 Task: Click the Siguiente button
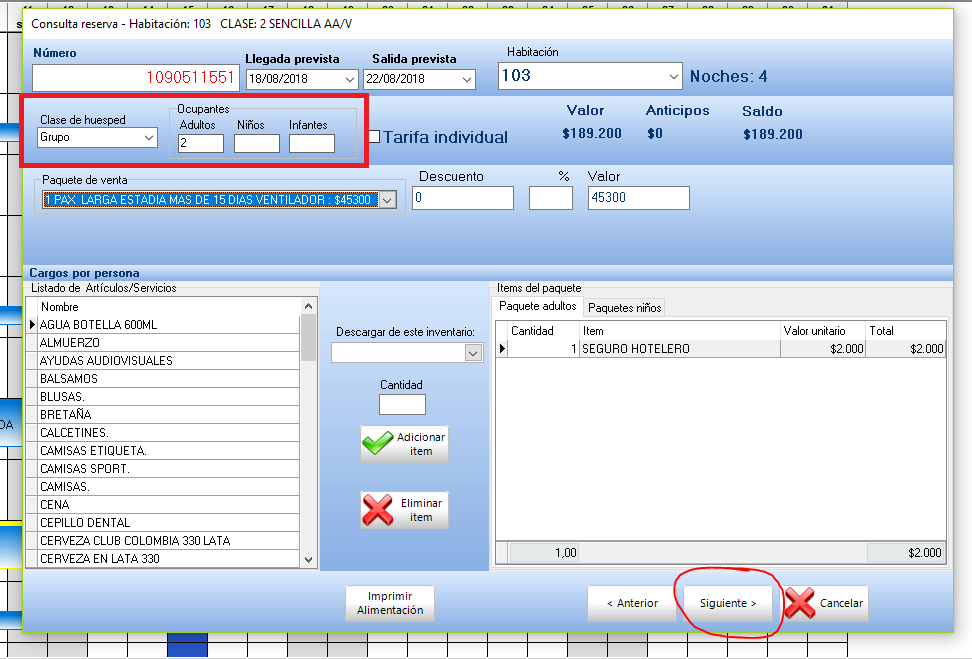click(x=727, y=603)
